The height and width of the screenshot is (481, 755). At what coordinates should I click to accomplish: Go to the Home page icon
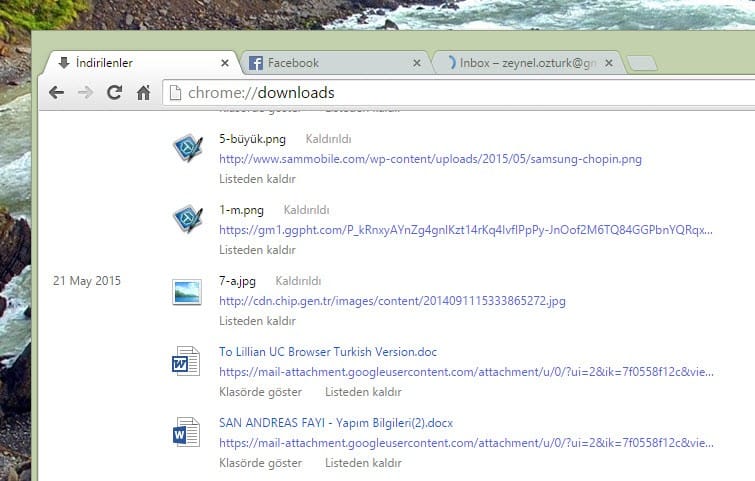point(143,93)
